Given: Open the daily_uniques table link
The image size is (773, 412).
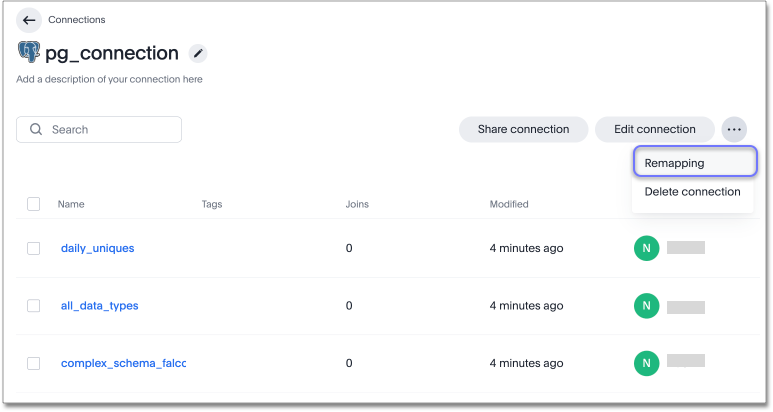Looking at the screenshot, I should pyautogui.click(x=97, y=248).
